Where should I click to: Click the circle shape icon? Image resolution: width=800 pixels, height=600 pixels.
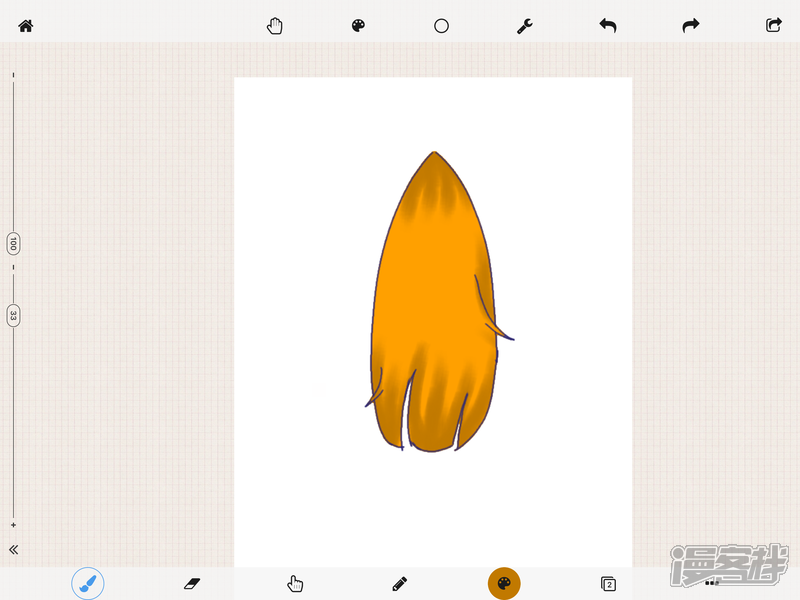pyautogui.click(x=441, y=26)
